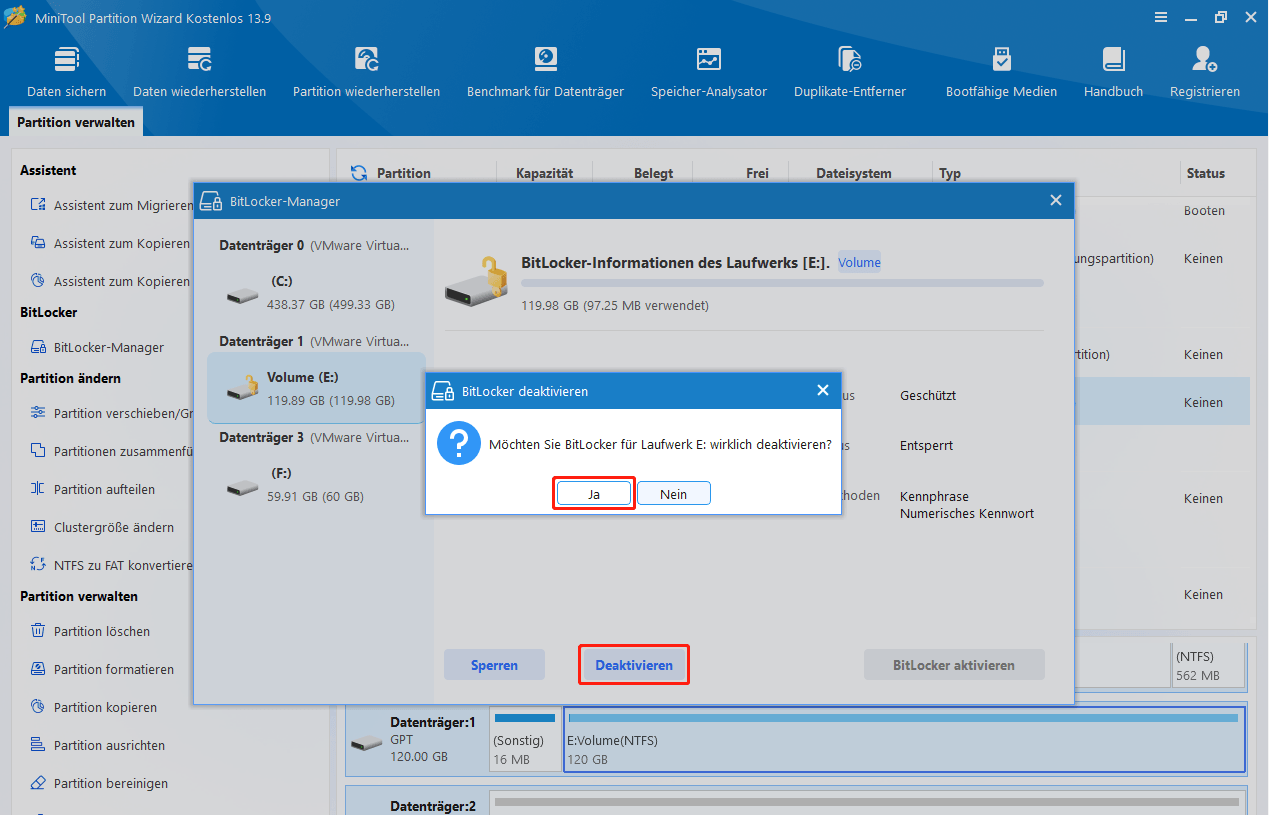Click the NTFS zu FAT konvertieren icon
The width and height of the screenshot is (1269, 815).
pyautogui.click(x=38, y=565)
